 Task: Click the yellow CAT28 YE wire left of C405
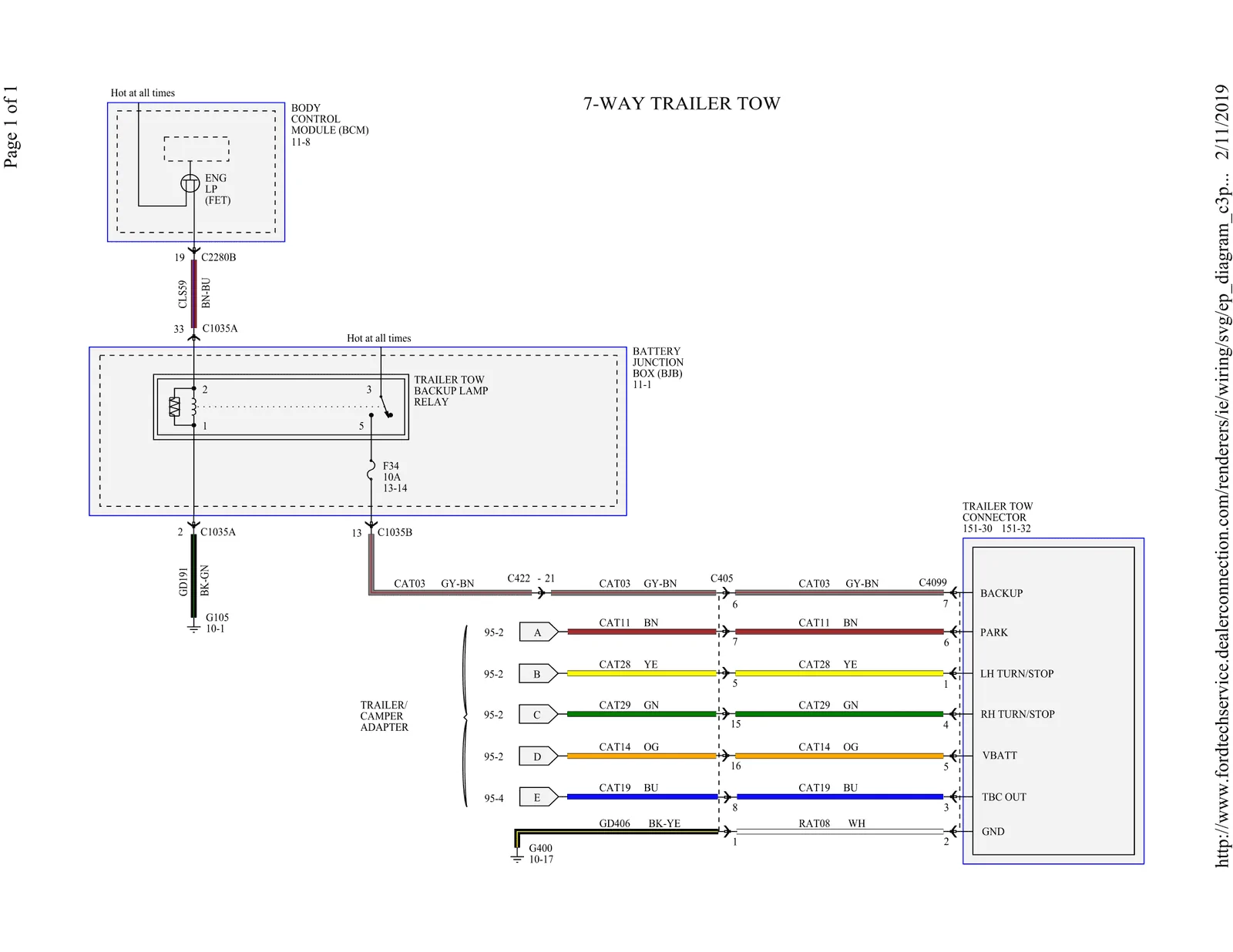pyautogui.click(x=641, y=673)
